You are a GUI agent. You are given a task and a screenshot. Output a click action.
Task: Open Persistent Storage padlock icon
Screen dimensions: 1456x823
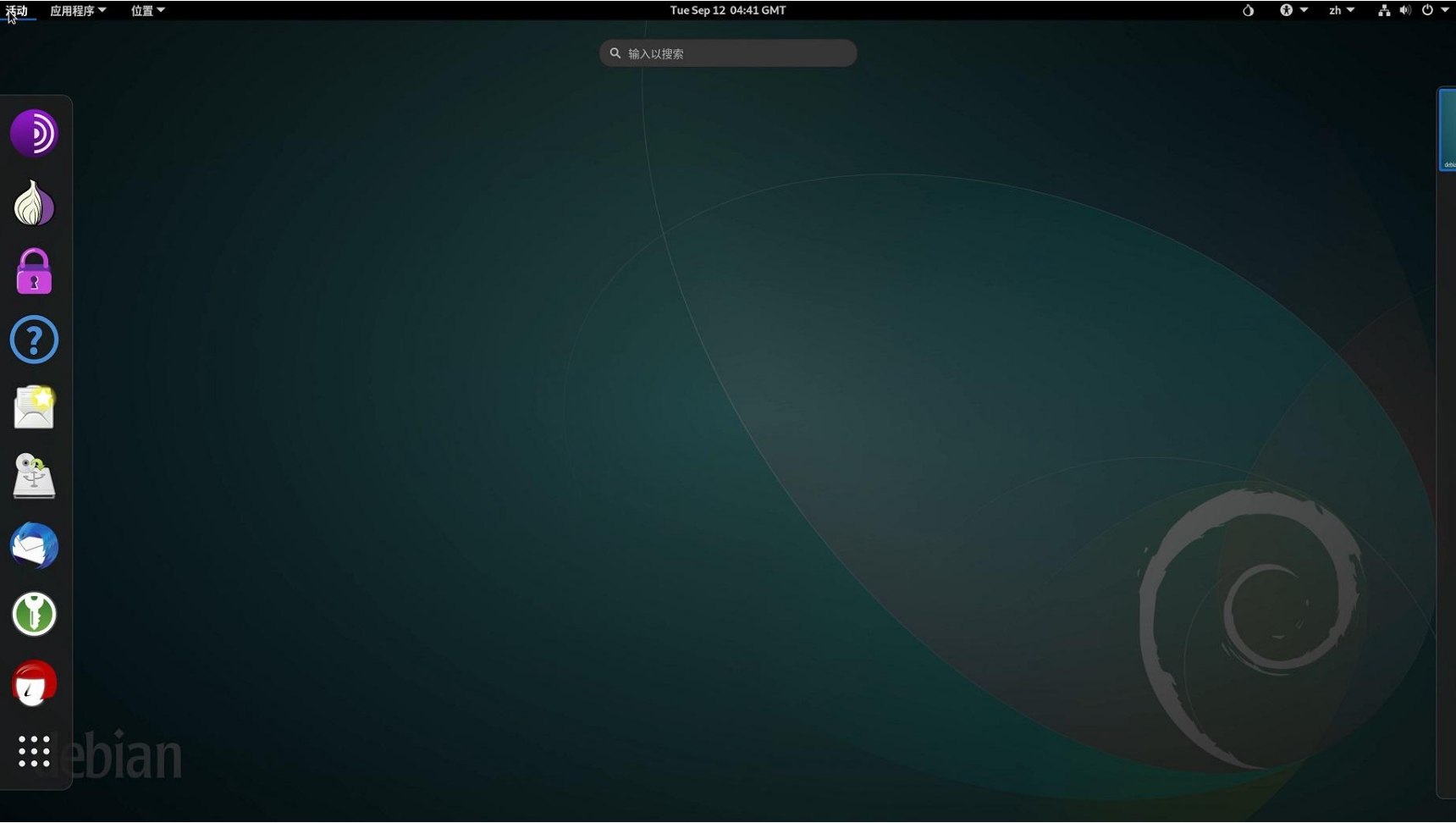coord(34,272)
